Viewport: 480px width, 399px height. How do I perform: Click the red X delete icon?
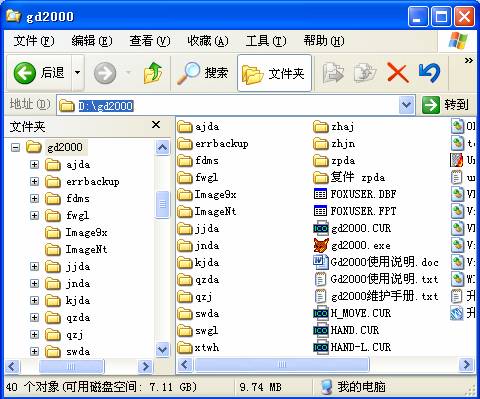point(397,73)
